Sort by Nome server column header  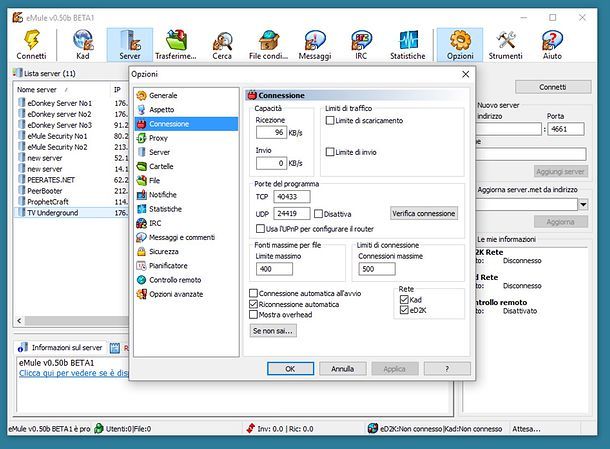(62, 90)
